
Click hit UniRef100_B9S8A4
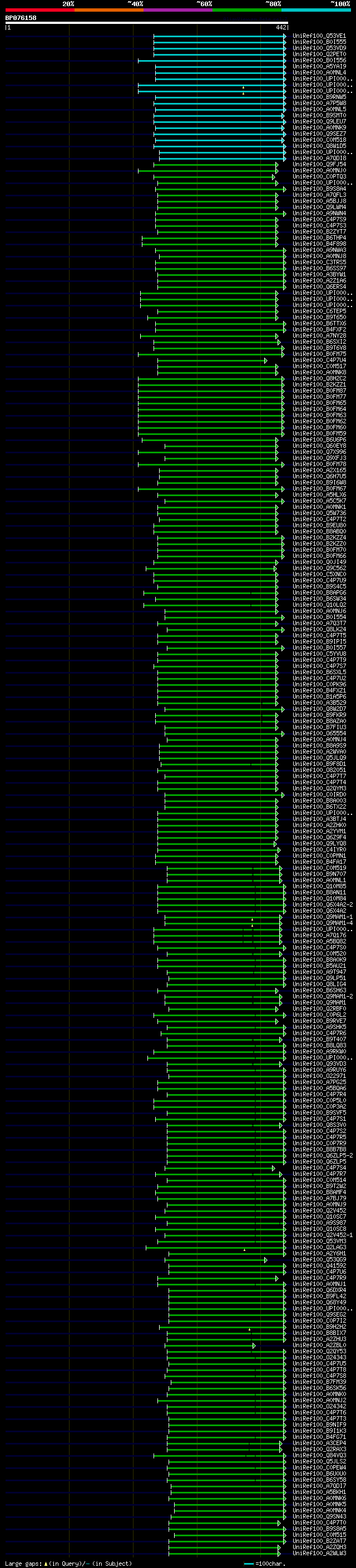(x=319, y=189)
